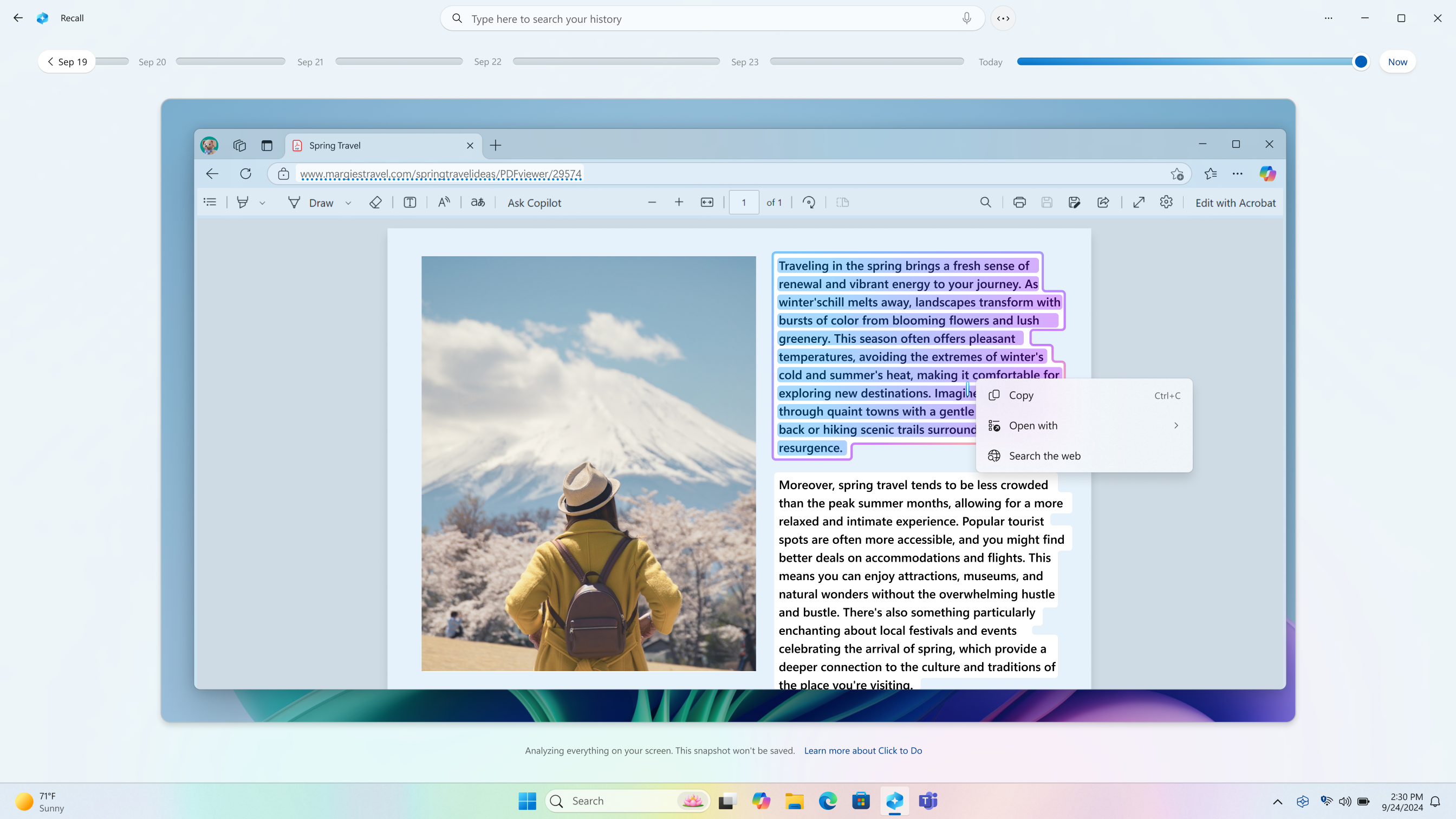Click the page number input field

(744, 202)
